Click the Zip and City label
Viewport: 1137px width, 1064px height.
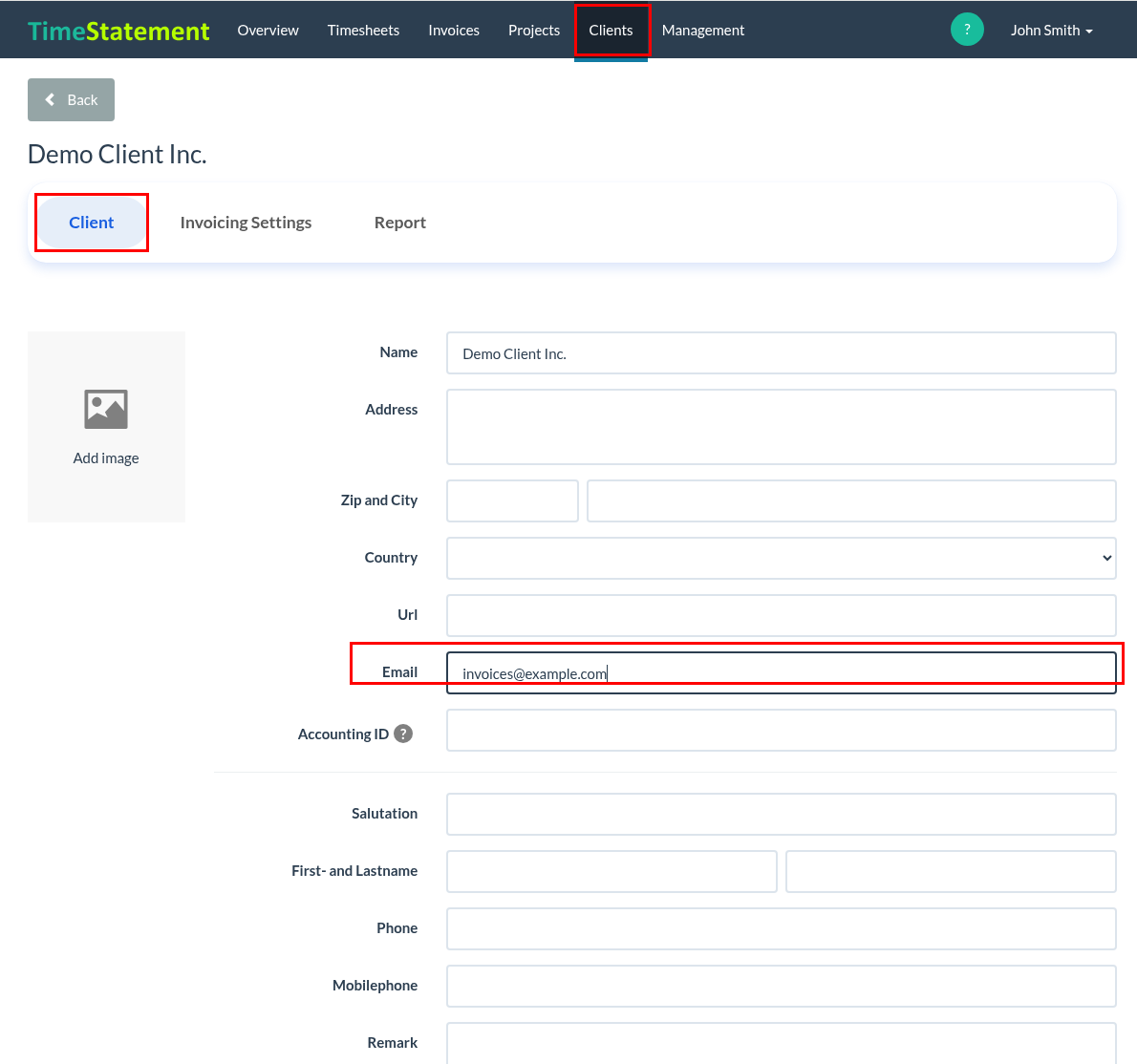pyautogui.click(x=378, y=500)
